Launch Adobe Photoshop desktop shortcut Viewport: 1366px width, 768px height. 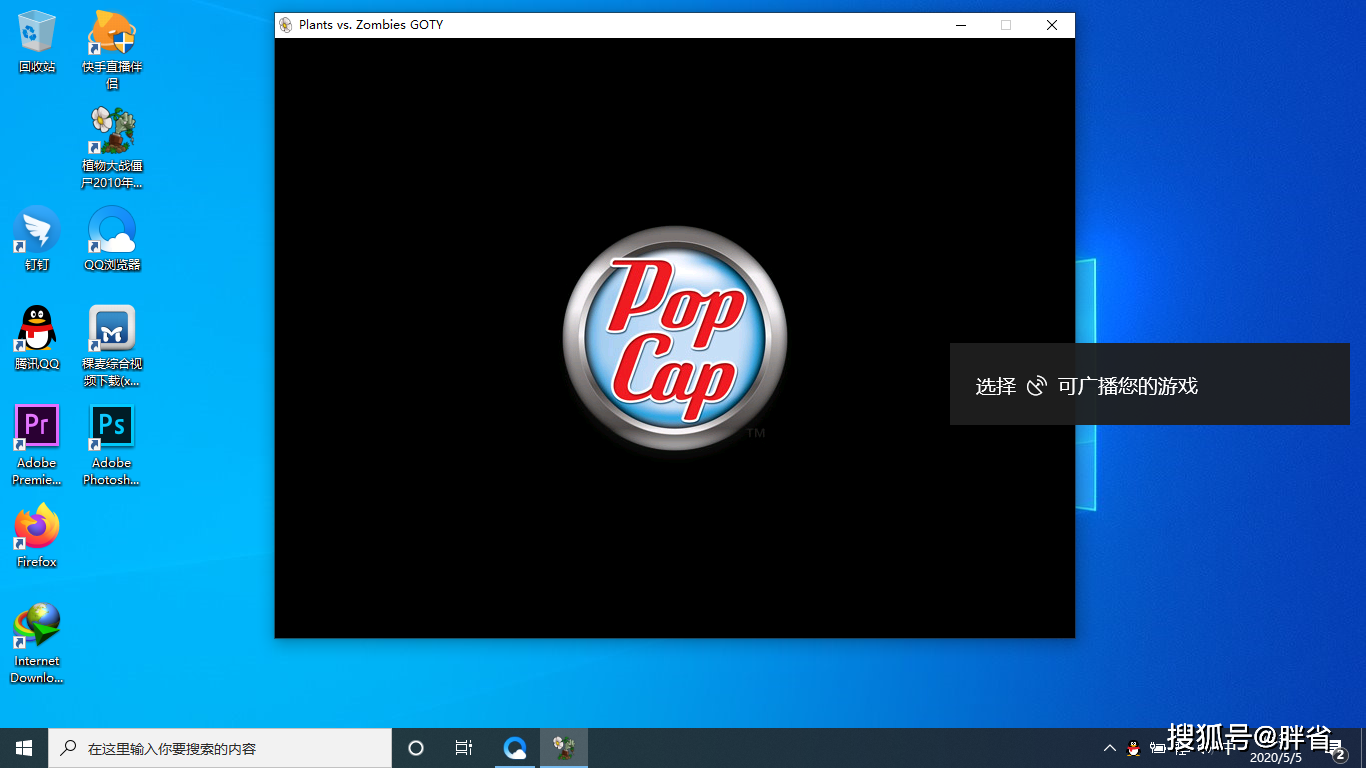[x=112, y=445]
